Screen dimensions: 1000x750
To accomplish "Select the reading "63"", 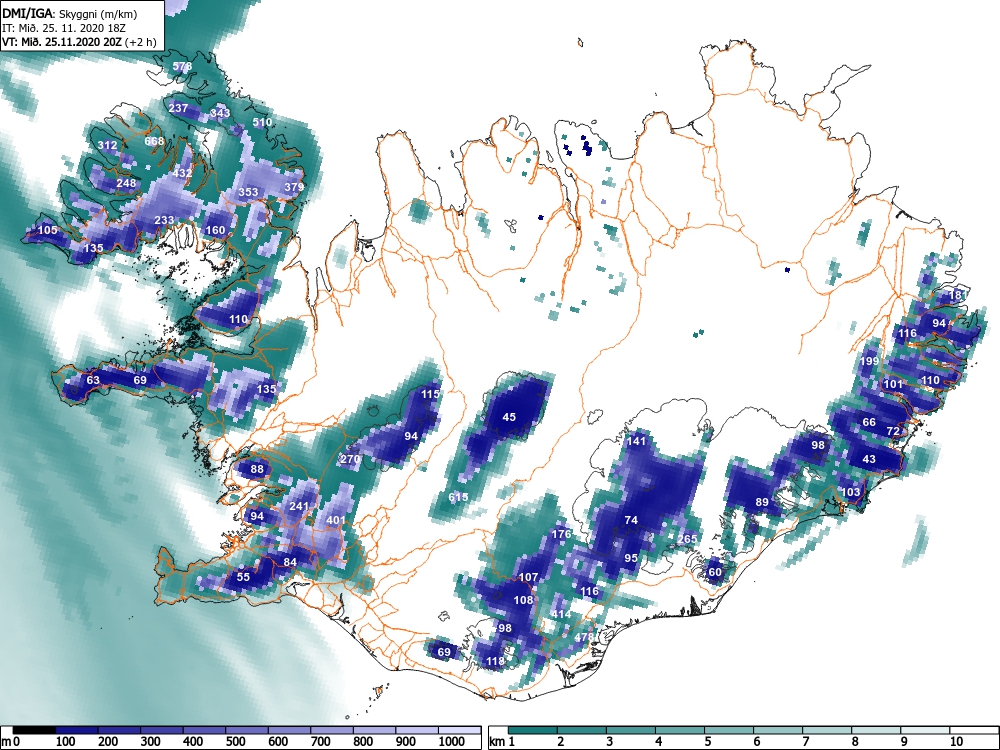I will (93, 380).
